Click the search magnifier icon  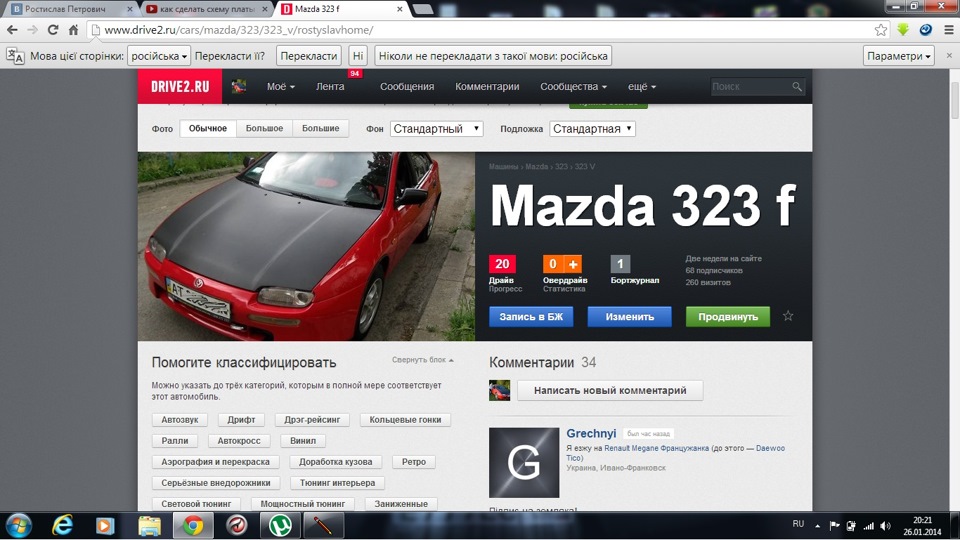797,87
